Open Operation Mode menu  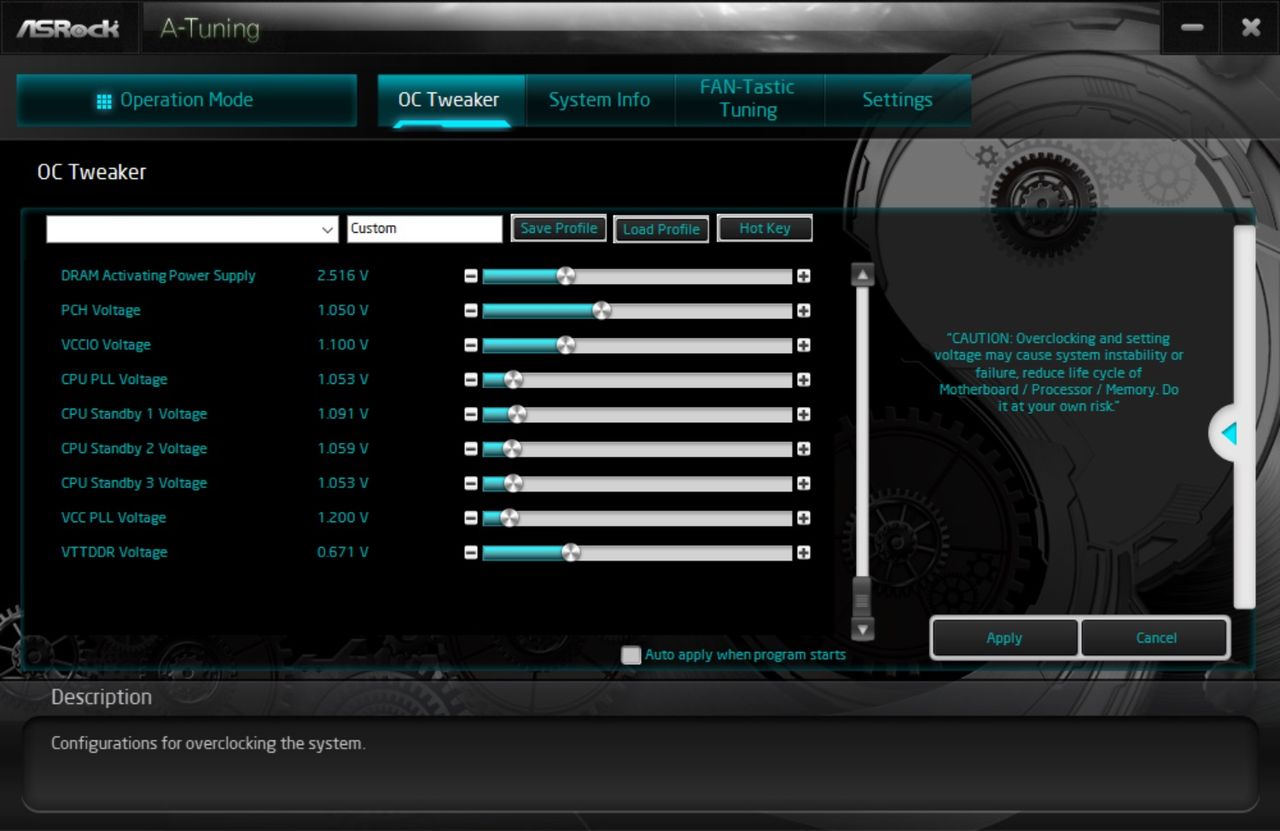[187, 100]
